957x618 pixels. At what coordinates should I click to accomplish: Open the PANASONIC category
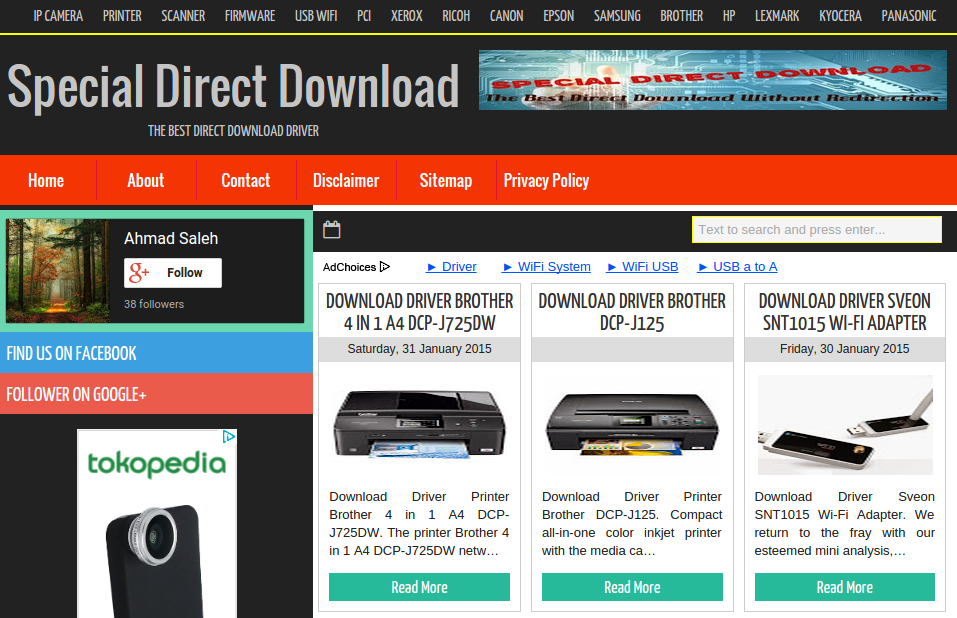pyautogui.click(x=909, y=16)
